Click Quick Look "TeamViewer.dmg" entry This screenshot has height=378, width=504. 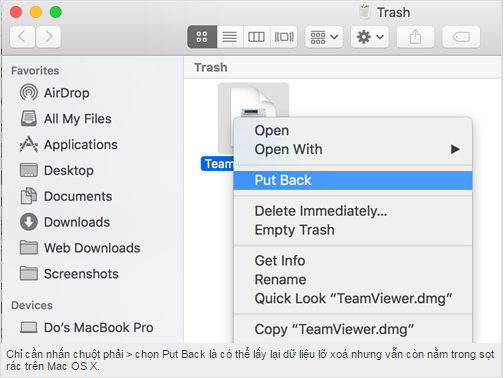[353, 298]
